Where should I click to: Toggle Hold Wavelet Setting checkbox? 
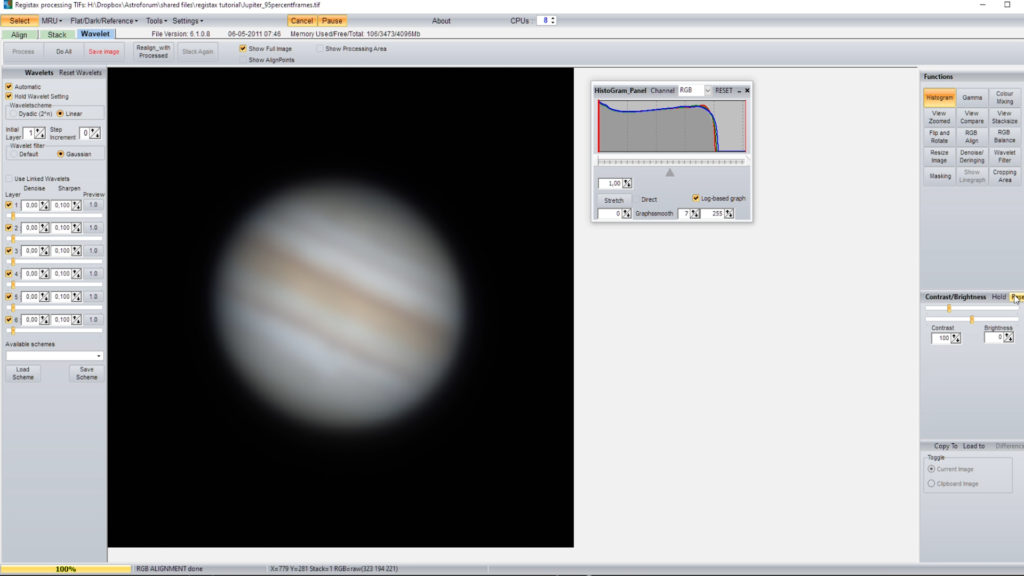tap(9, 96)
